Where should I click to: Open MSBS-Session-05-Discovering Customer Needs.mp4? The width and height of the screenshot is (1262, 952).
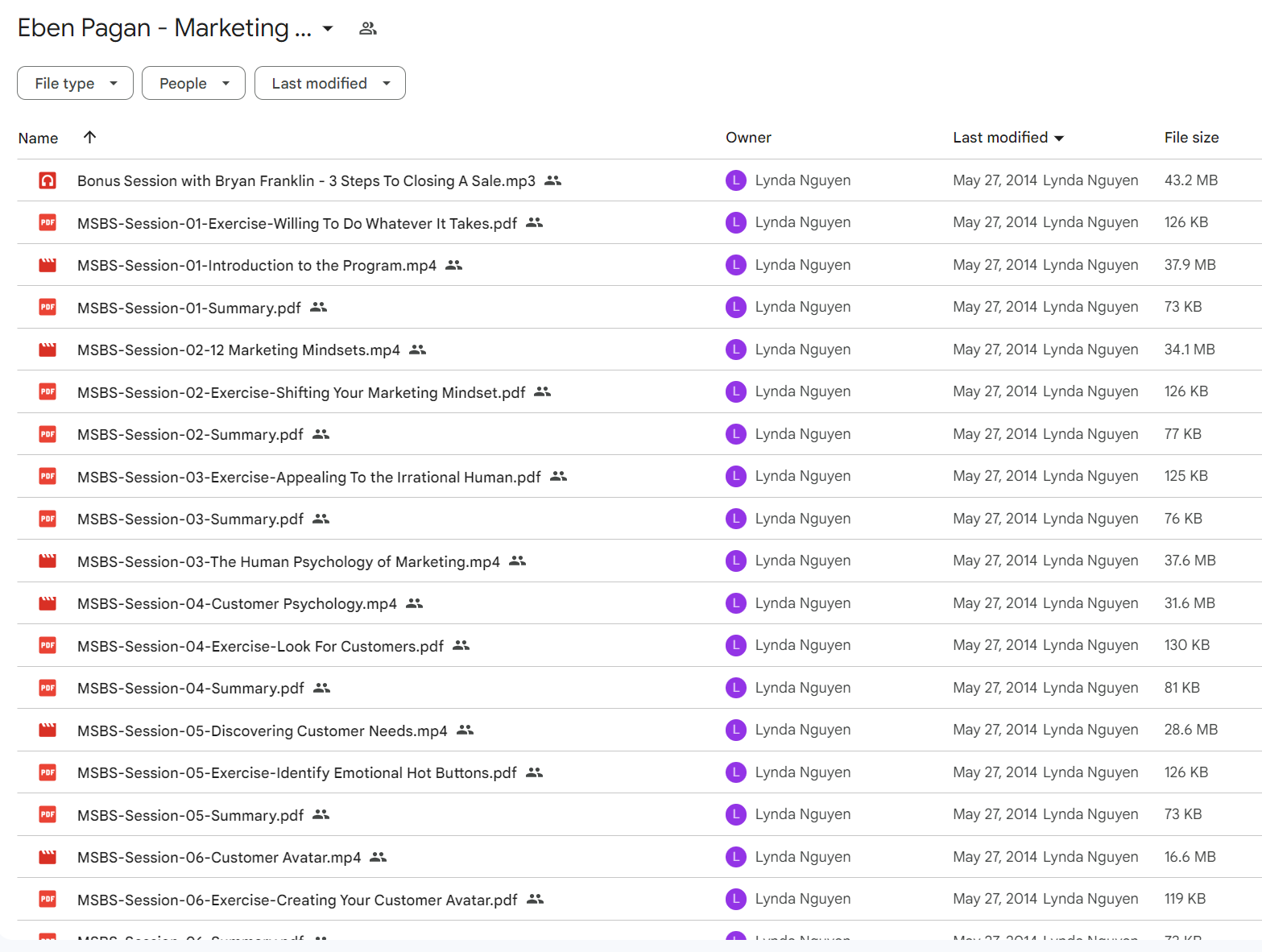[263, 731]
